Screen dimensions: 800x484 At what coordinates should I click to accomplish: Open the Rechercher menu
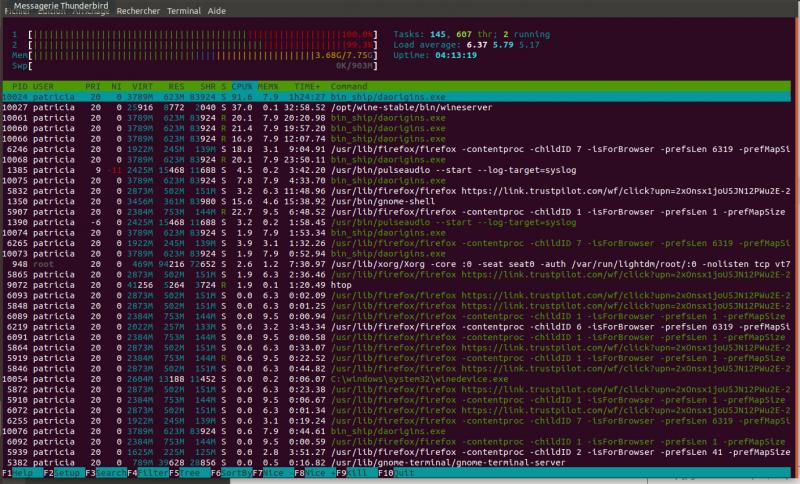[x=138, y=11]
